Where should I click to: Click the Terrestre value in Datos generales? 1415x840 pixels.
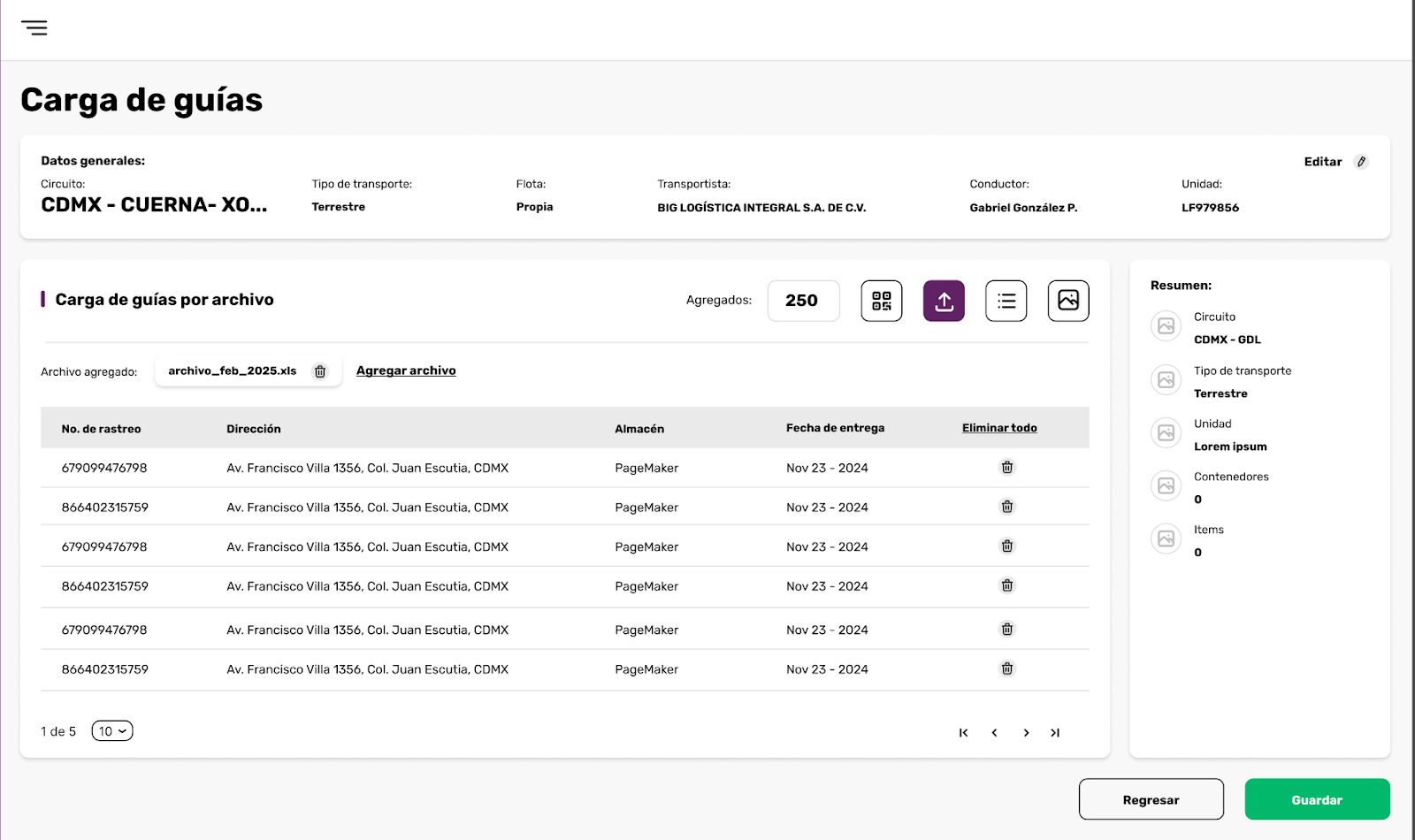pyautogui.click(x=338, y=207)
